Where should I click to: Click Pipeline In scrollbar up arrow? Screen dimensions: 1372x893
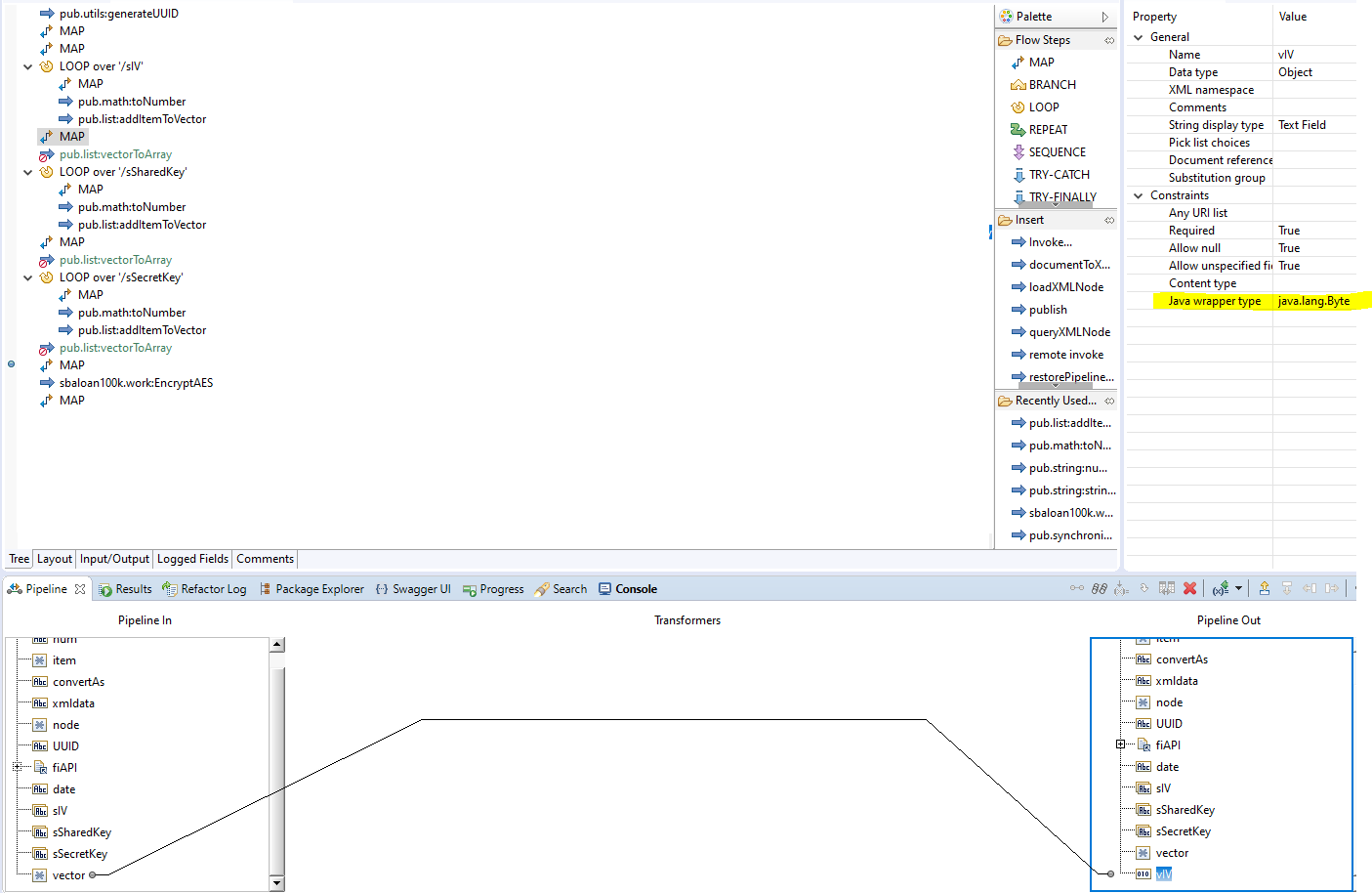click(277, 644)
